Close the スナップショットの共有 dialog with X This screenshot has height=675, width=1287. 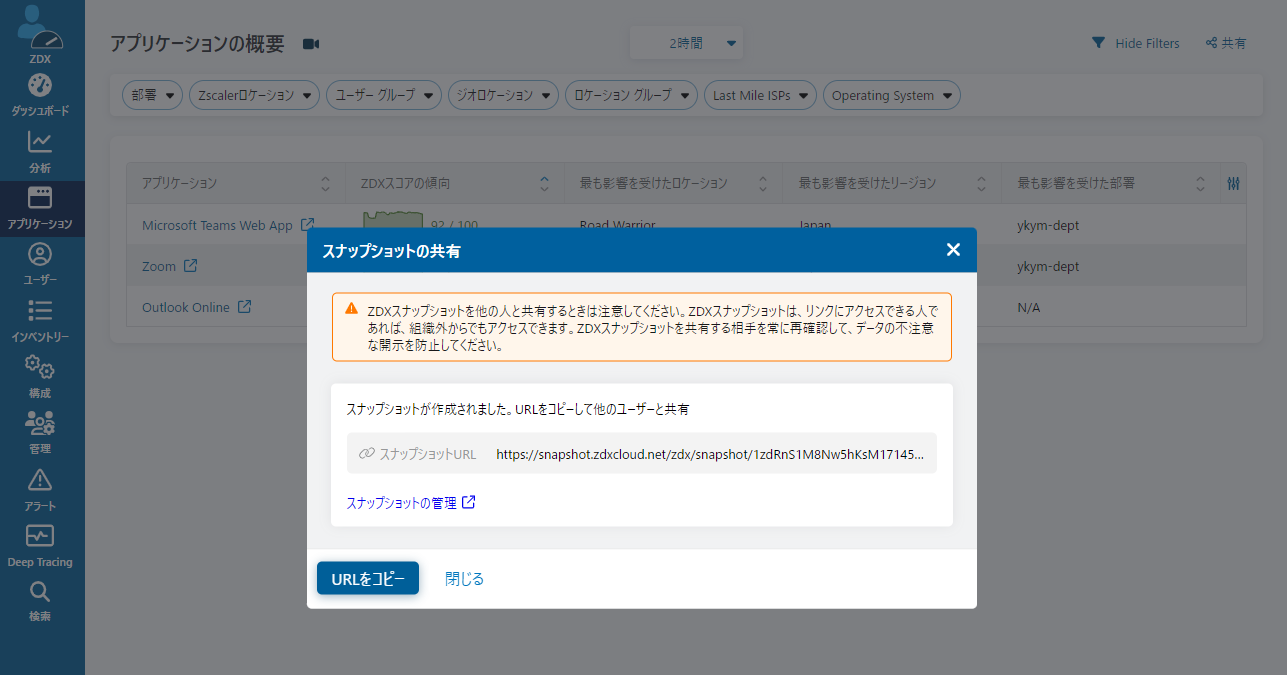pyautogui.click(x=953, y=250)
